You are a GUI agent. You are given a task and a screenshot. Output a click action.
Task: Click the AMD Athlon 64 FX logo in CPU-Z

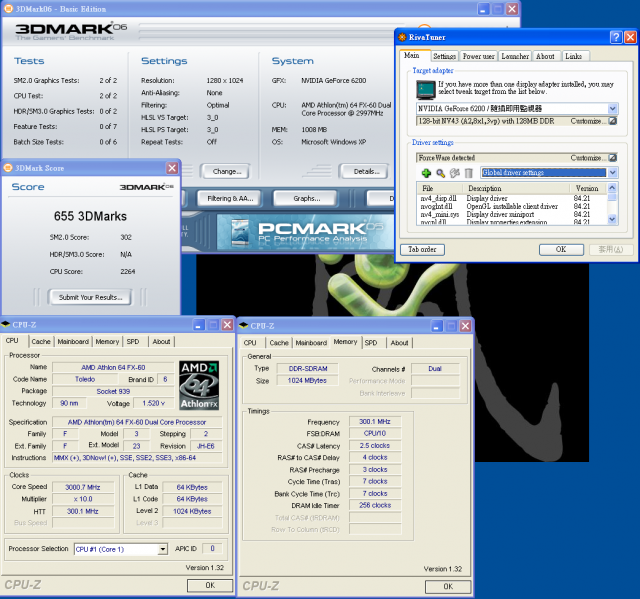[199, 385]
